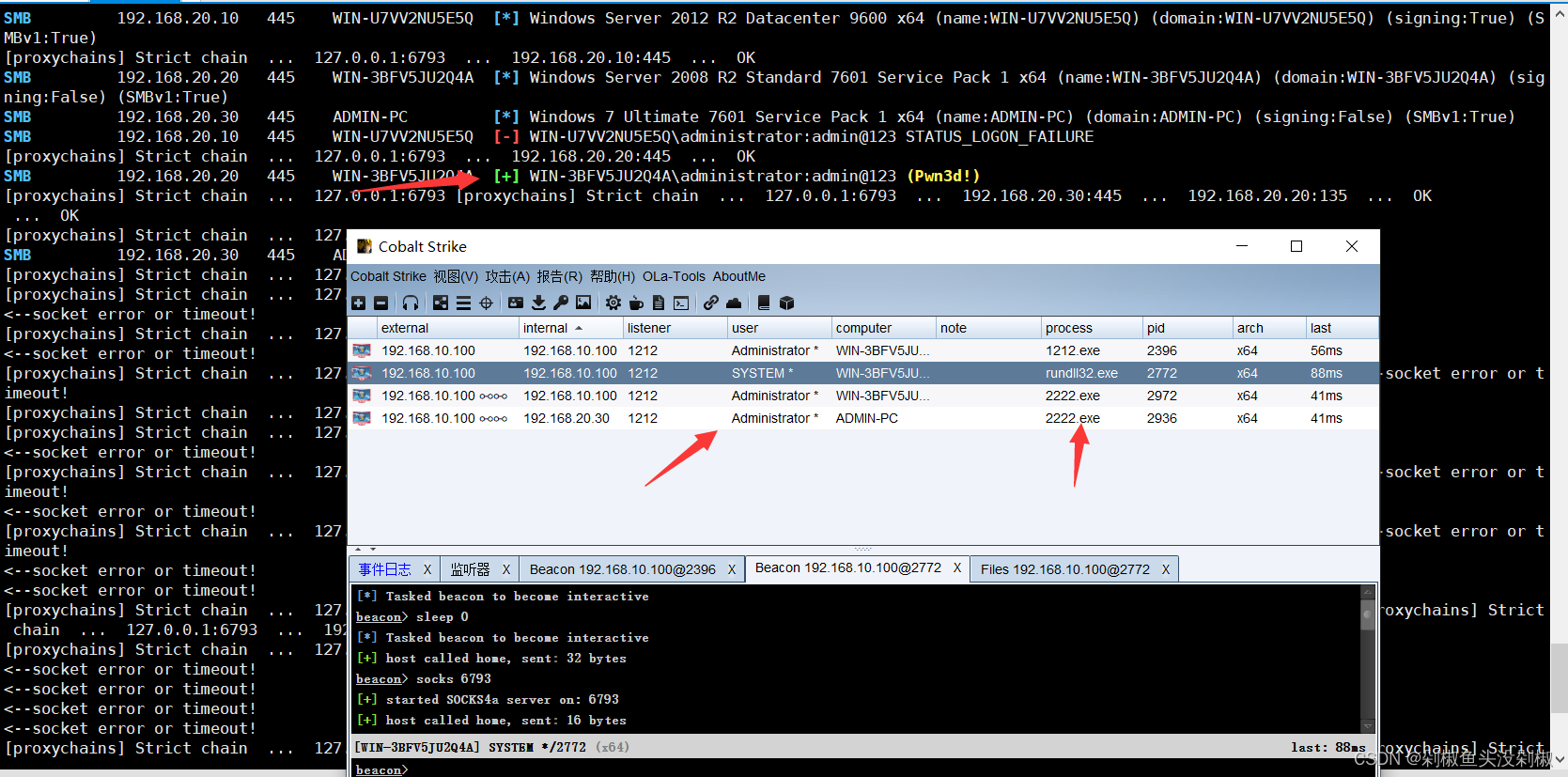Click 'socks 6793' command in beacon console

pos(453,678)
